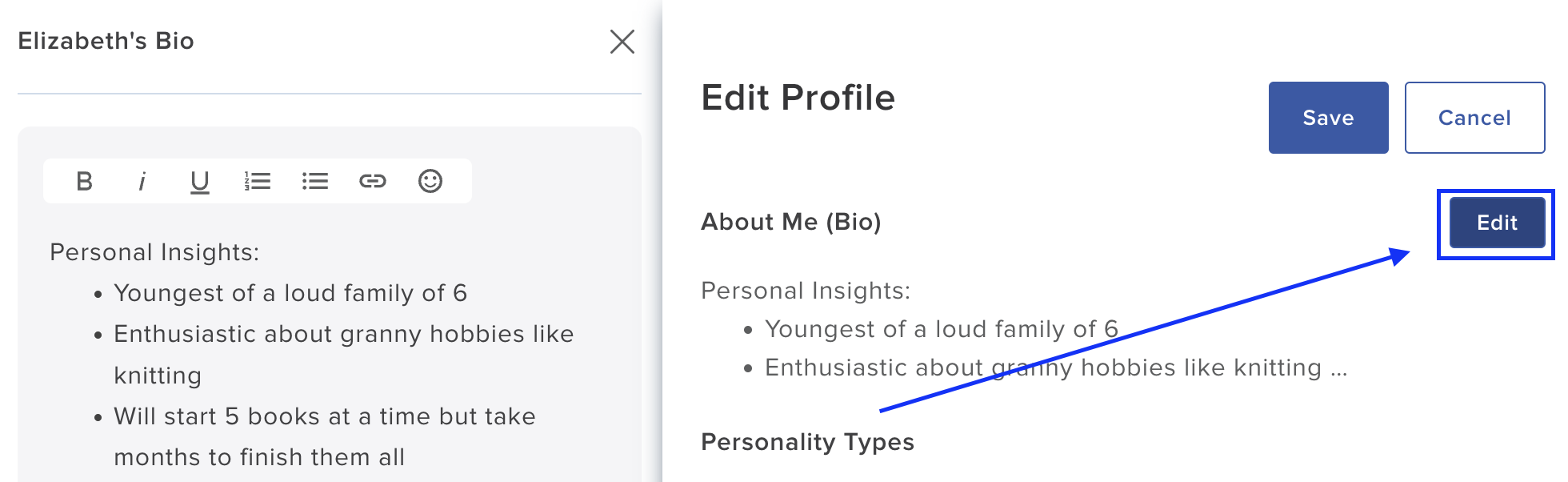Insert a bulleted list into the bio
This screenshot has height=482, width=1568.
coord(315,181)
